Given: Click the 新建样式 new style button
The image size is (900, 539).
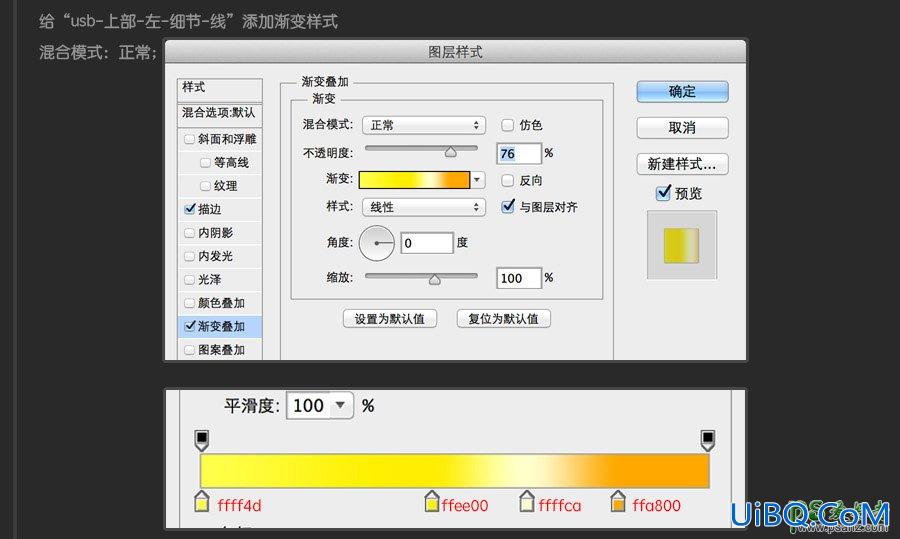Looking at the screenshot, I should click(x=682, y=164).
